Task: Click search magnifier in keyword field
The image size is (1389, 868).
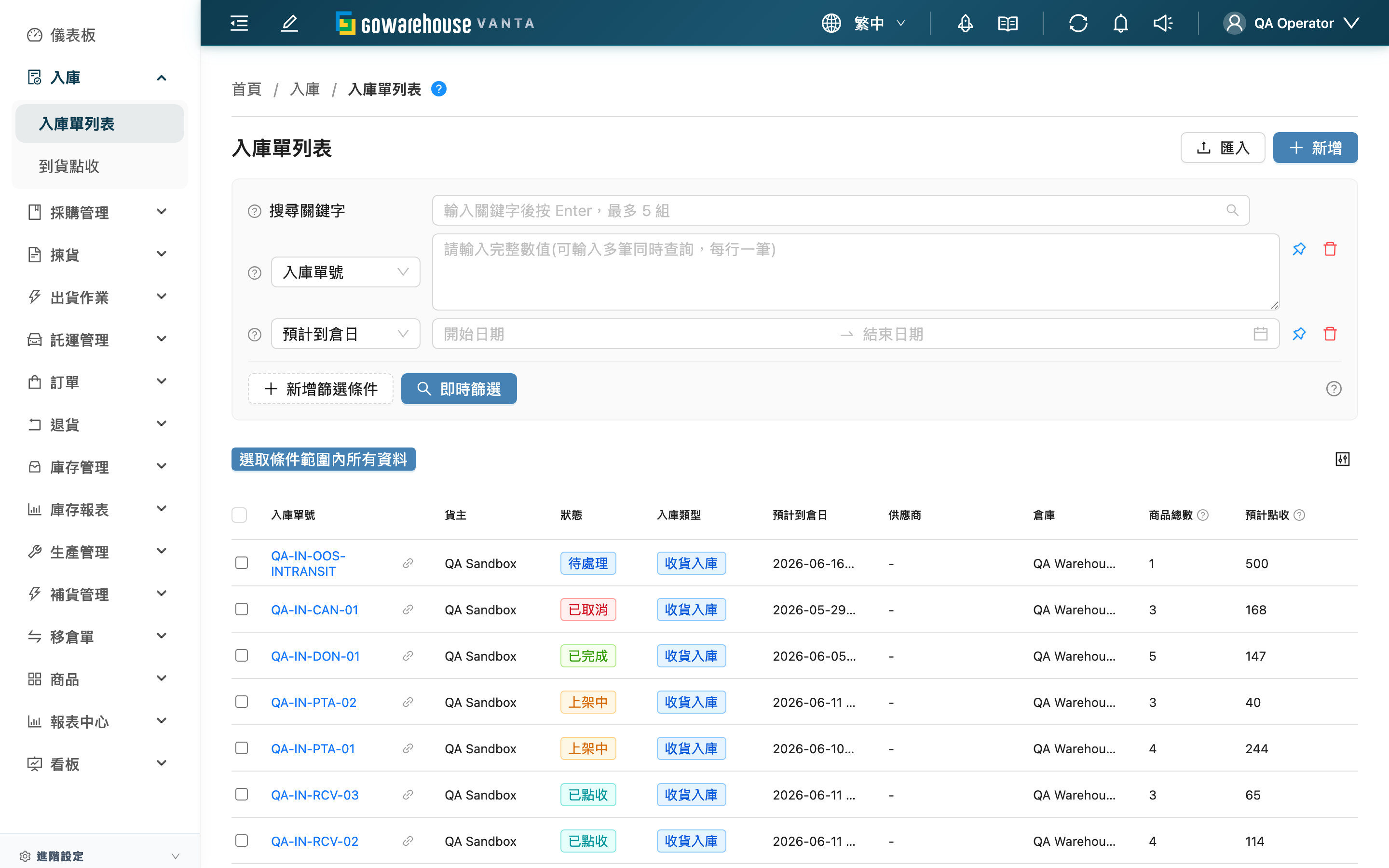Action: [1232, 210]
